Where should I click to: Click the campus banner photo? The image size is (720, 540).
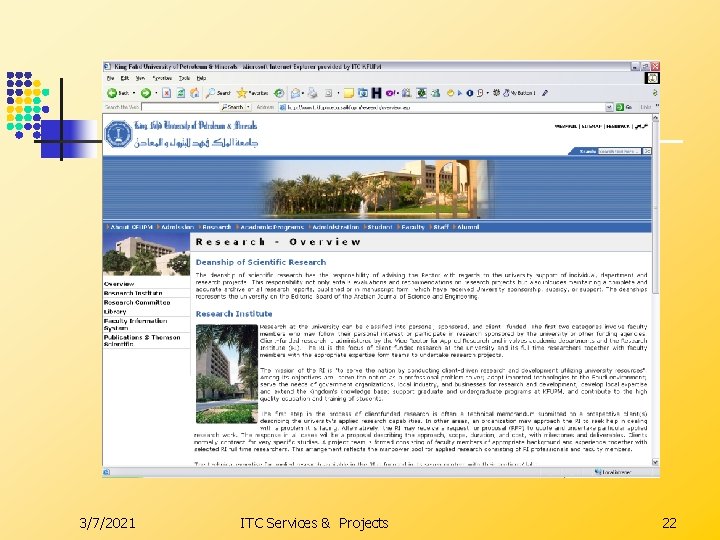coord(378,189)
